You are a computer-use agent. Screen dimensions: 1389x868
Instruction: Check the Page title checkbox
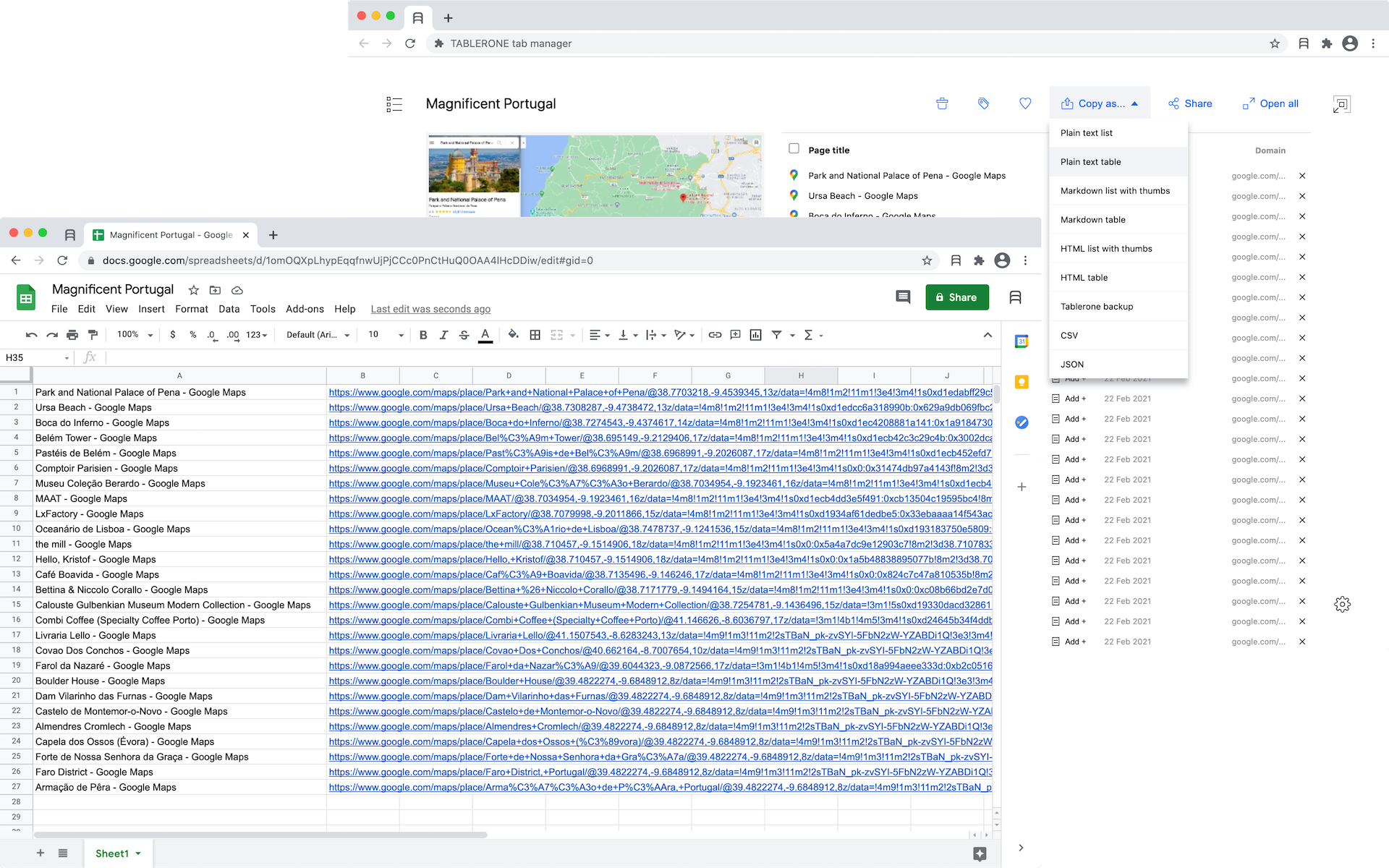(794, 148)
